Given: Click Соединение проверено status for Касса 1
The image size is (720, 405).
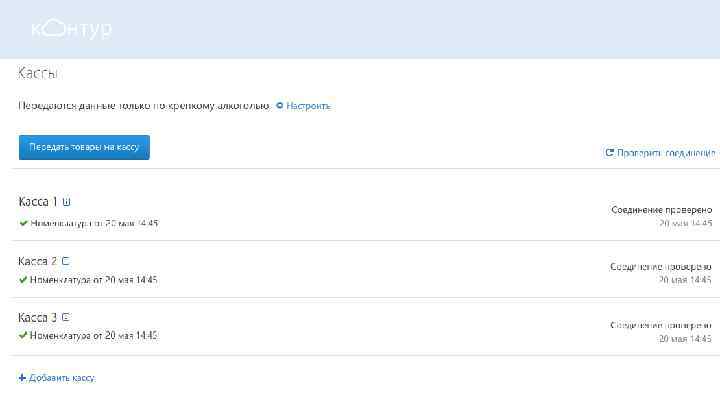Looking at the screenshot, I should (x=661, y=210).
